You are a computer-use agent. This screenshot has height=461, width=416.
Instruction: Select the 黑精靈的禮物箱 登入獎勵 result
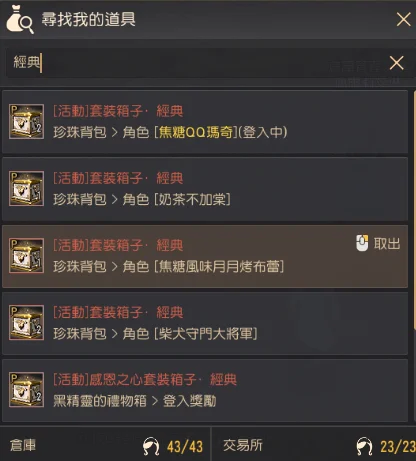[205, 390]
